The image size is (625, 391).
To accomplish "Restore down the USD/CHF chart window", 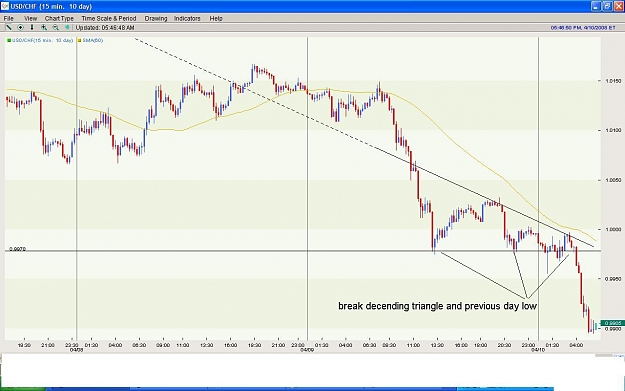I will pos(607,6).
